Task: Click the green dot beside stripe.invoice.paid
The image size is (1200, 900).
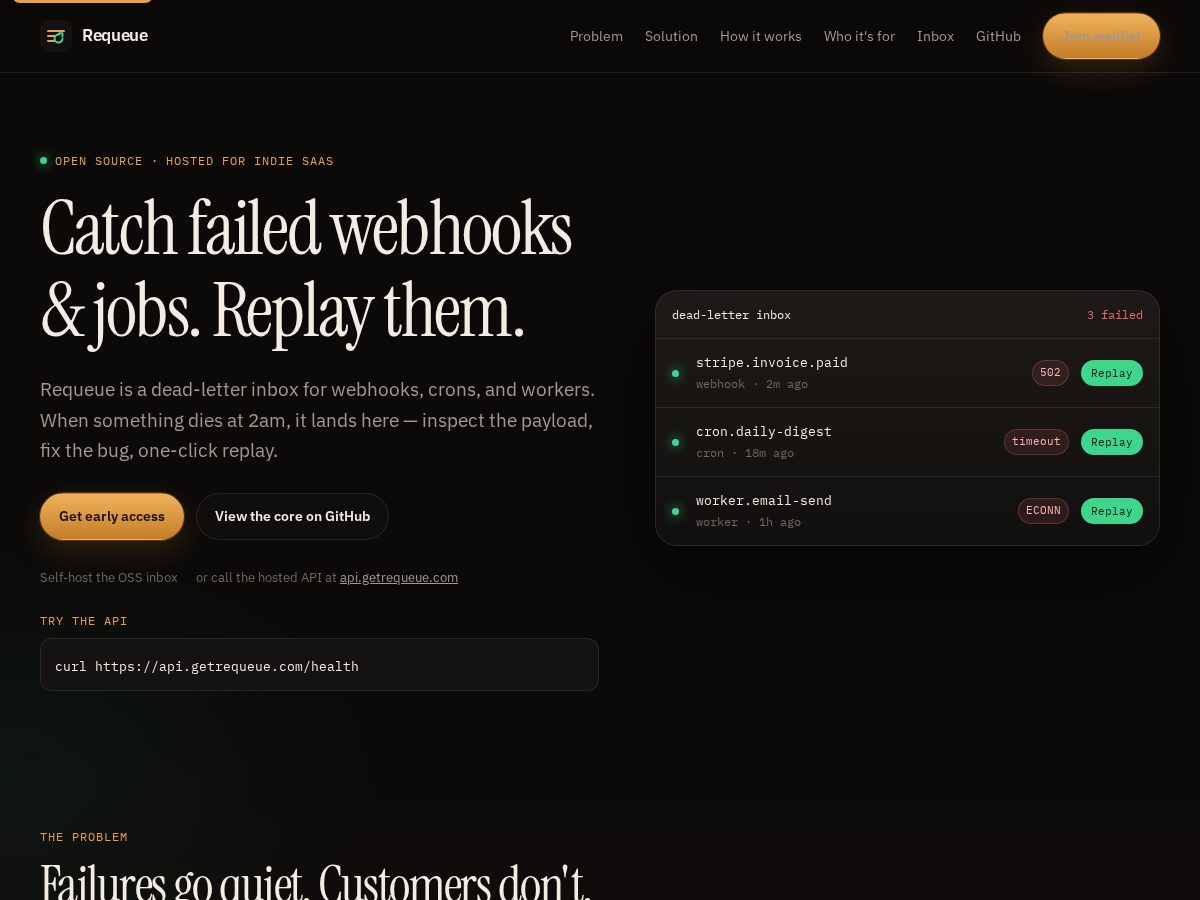Action: pos(675,373)
